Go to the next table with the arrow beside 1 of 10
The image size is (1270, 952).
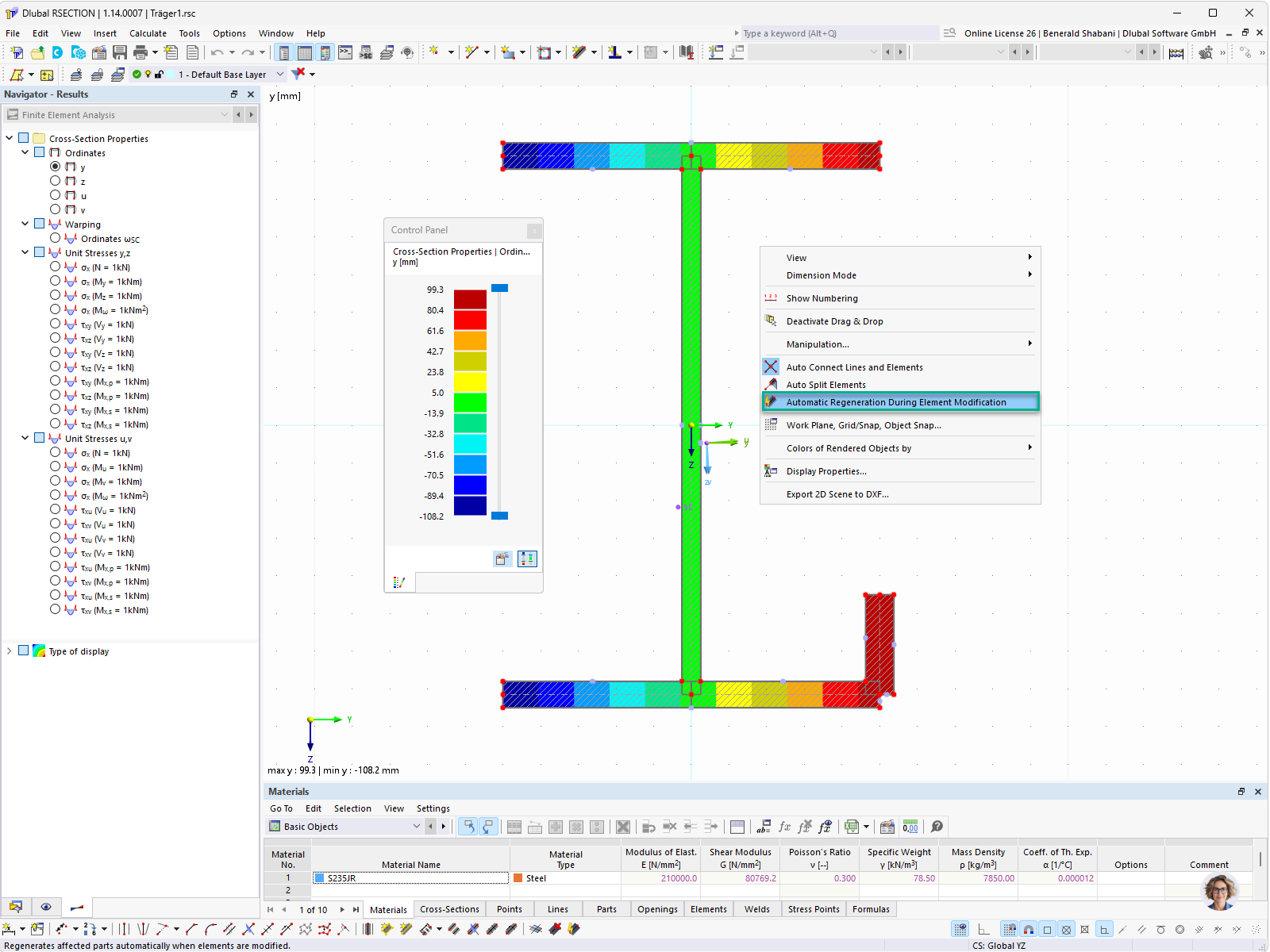click(x=342, y=910)
